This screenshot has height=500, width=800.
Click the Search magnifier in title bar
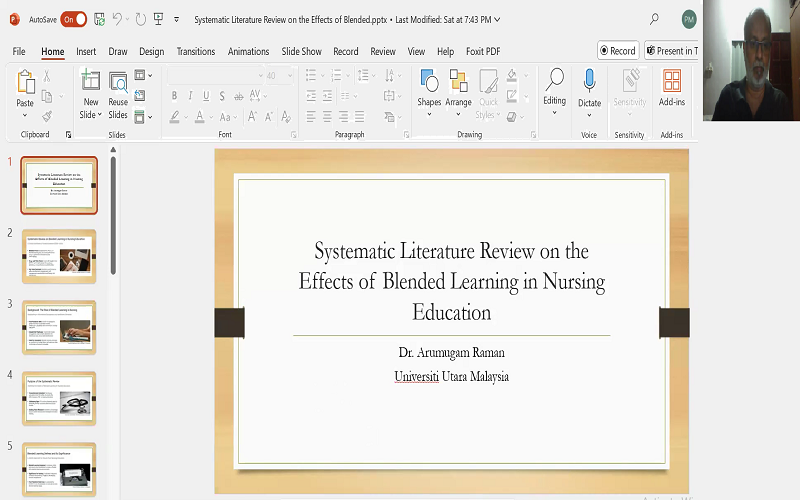tap(654, 19)
